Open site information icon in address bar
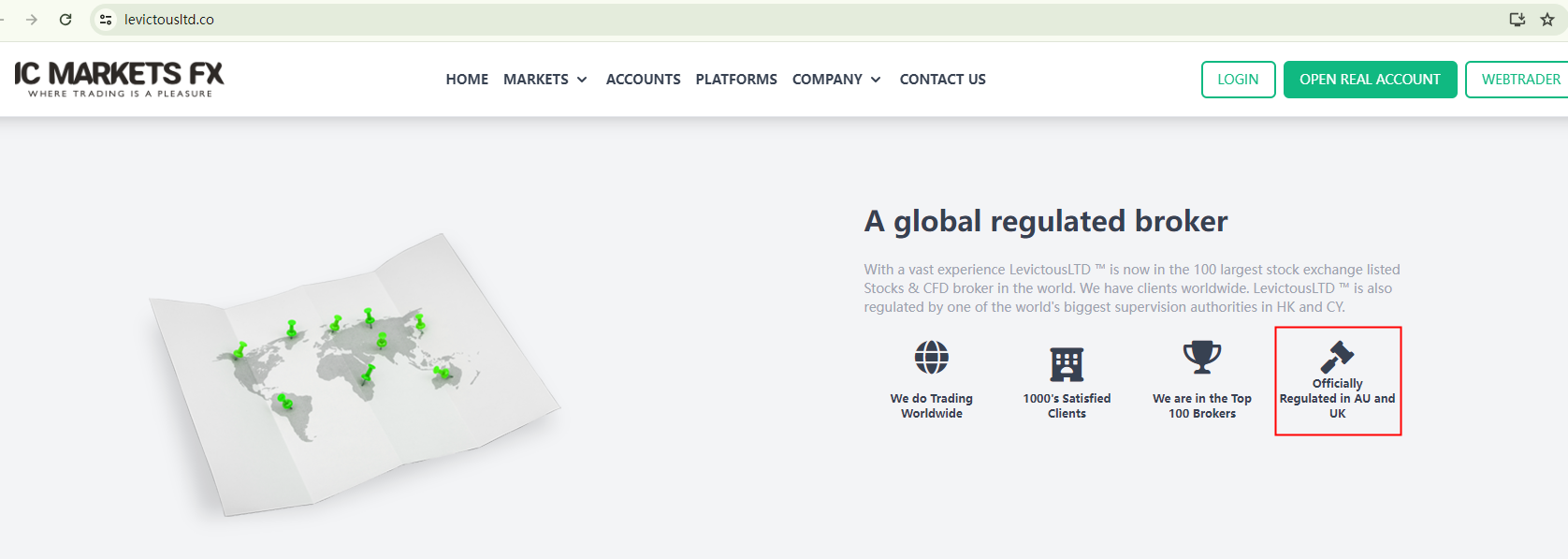 point(106,20)
